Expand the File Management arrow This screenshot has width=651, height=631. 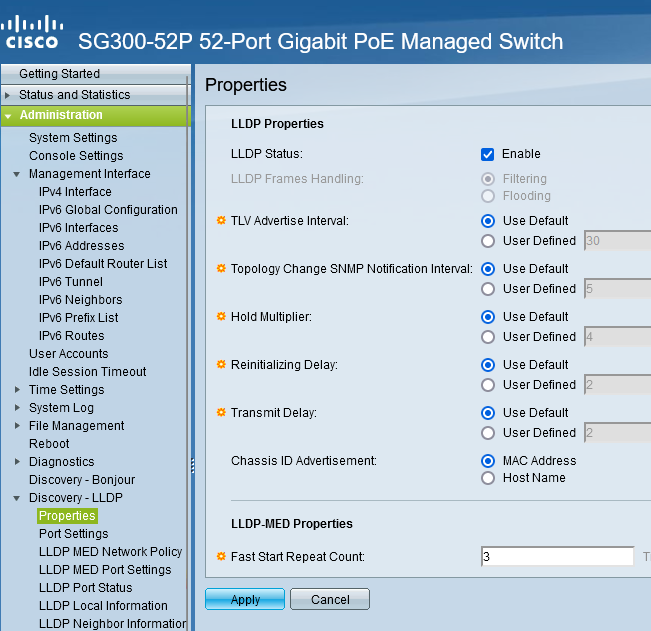click(x=17, y=426)
